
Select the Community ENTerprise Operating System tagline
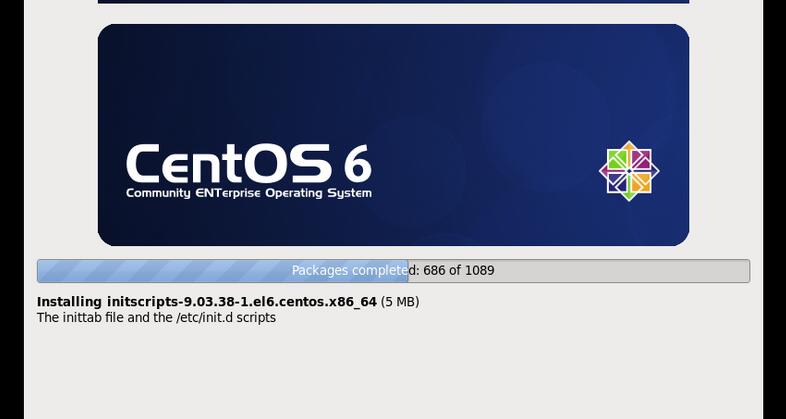(248, 193)
